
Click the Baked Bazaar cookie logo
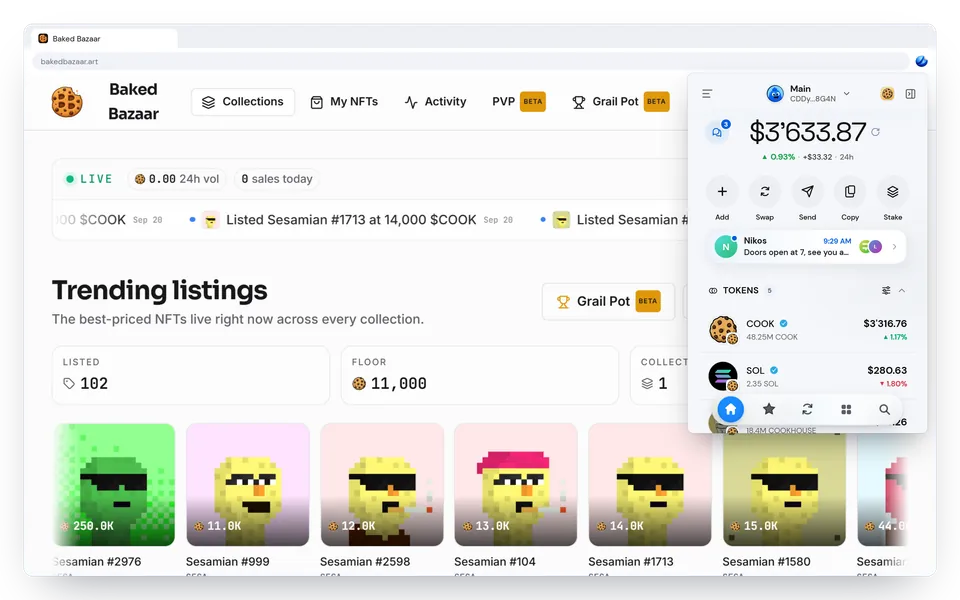click(67, 102)
